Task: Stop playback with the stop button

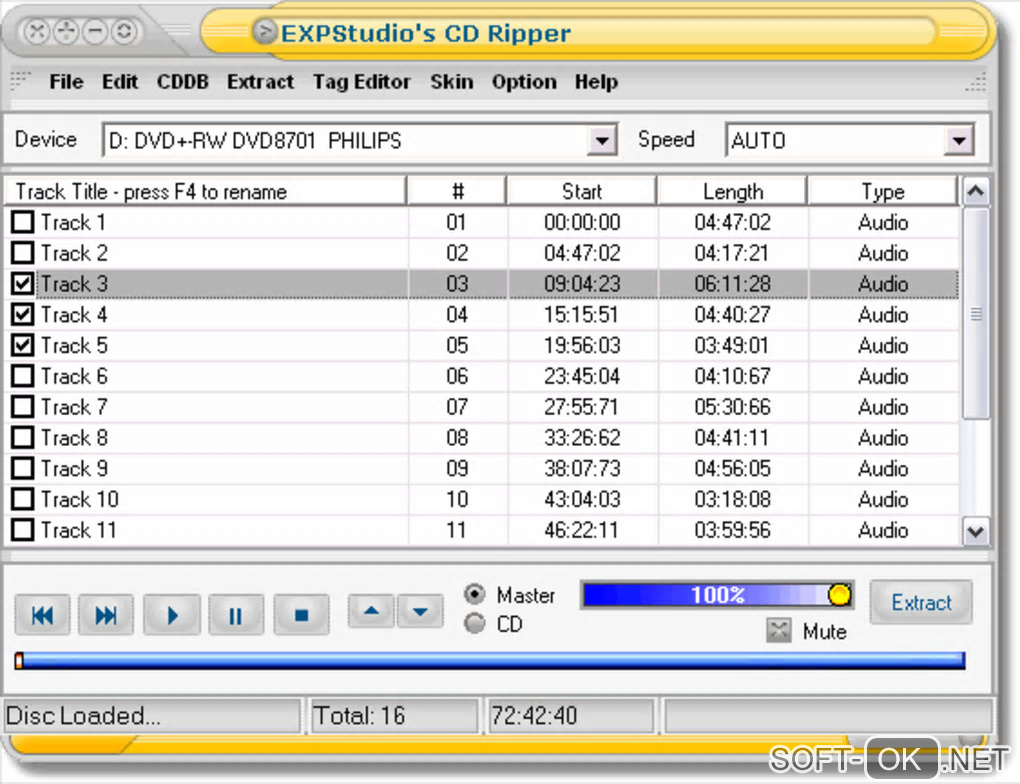Action: click(301, 615)
